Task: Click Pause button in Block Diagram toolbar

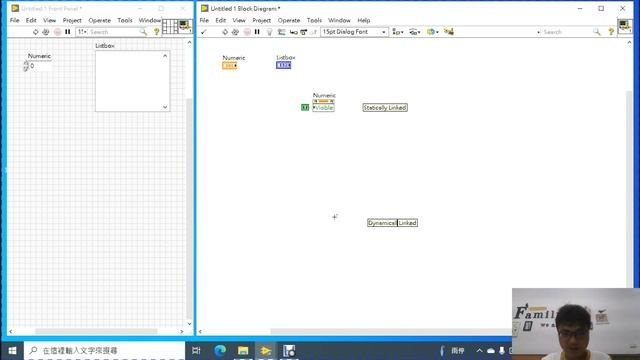Action: pyautogui.click(x=257, y=32)
